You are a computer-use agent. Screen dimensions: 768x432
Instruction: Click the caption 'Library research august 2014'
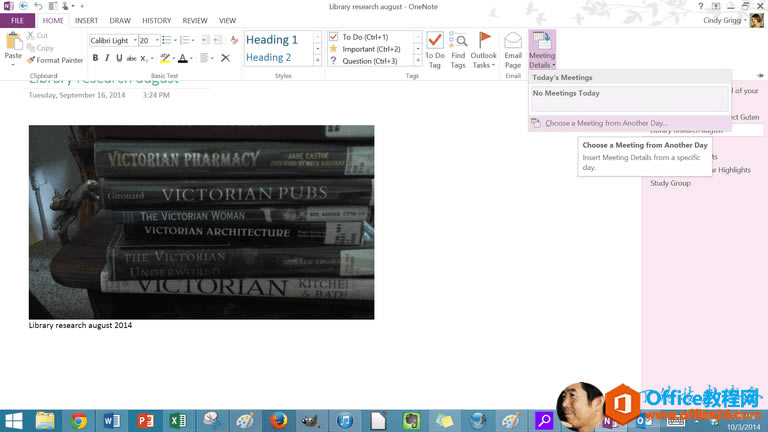pyautogui.click(x=80, y=325)
